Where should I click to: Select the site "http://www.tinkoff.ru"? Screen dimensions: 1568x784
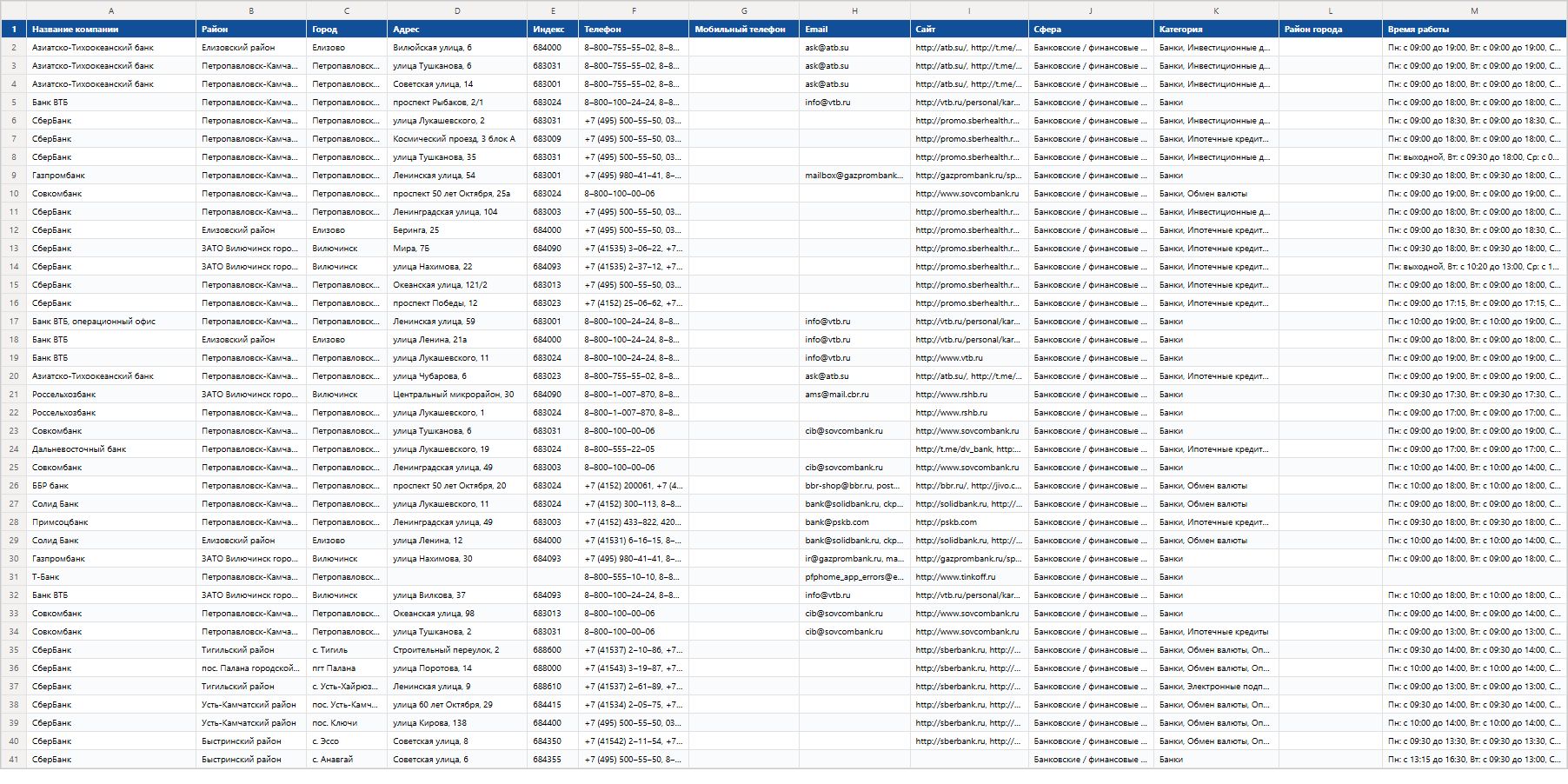tap(969, 577)
